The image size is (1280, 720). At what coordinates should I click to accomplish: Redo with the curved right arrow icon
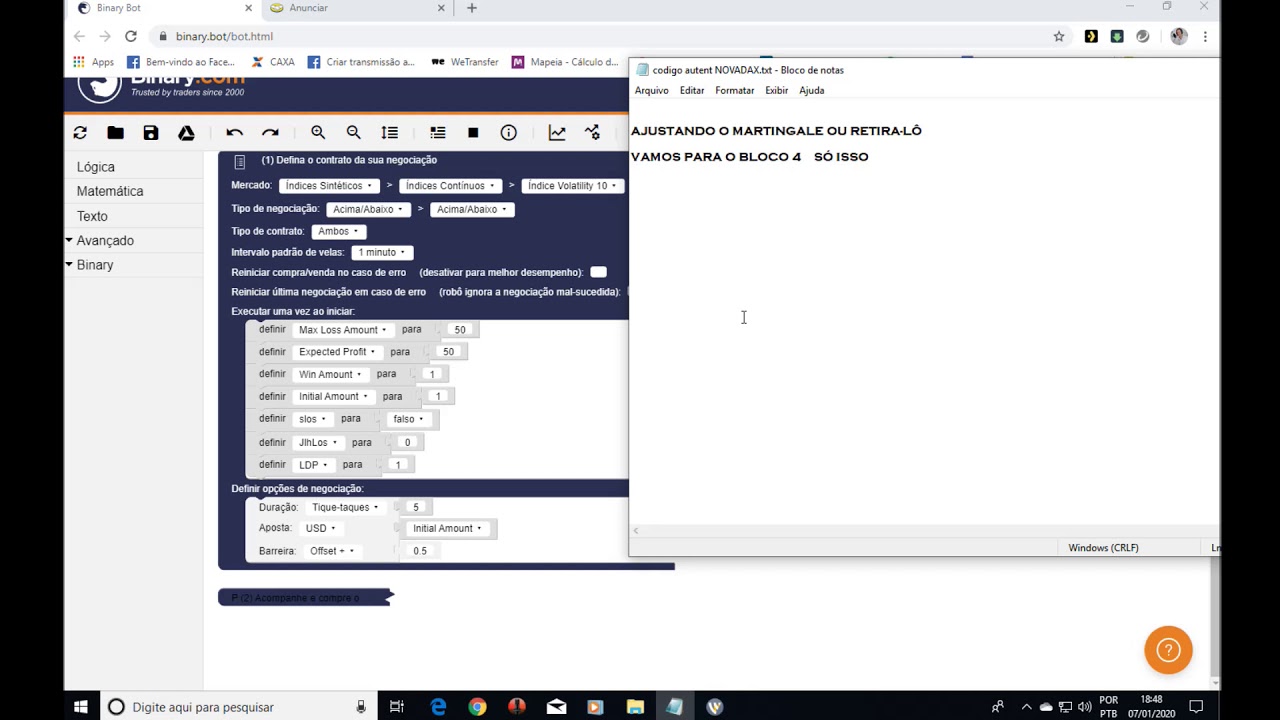tap(270, 133)
